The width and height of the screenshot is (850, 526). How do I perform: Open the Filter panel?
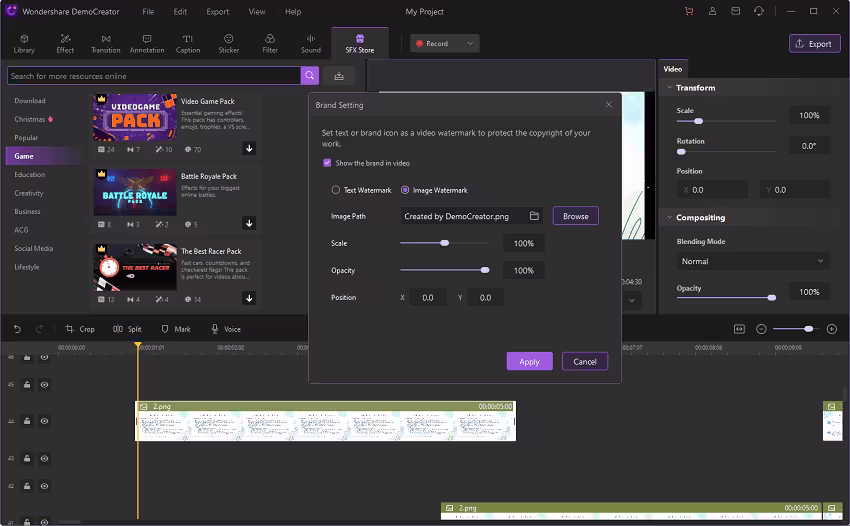tap(270, 43)
